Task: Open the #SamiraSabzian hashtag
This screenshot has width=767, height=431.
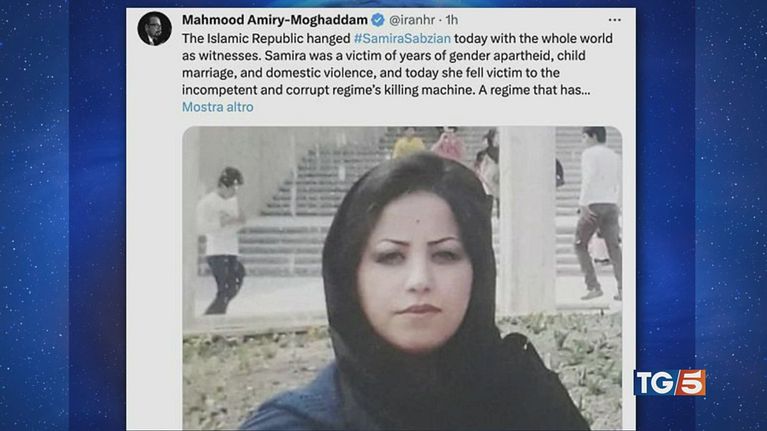Action: [402, 38]
